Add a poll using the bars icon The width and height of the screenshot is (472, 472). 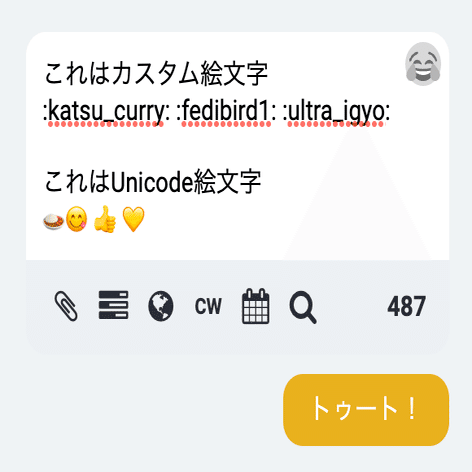(x=113, y=305)
